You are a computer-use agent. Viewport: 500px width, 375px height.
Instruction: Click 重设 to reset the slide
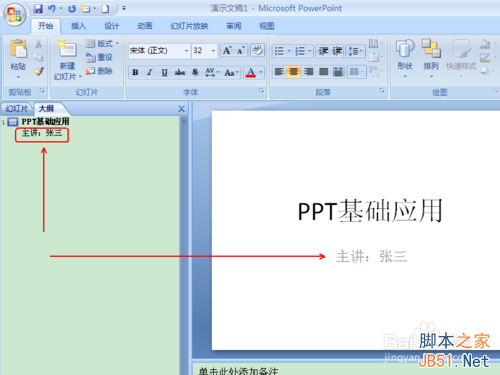(99, 57)
